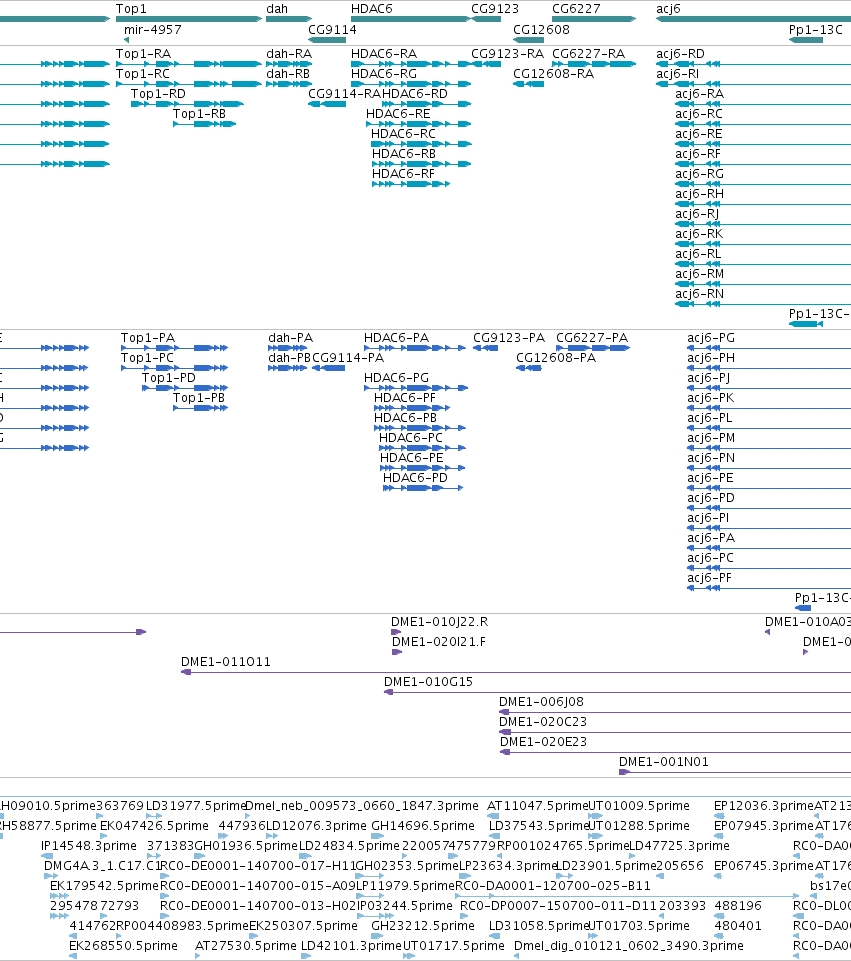Image resolution: width=851 pixels, height=961 pixels.
Task: Click the LD47725.3prime EST label
Action: [679, 846]
